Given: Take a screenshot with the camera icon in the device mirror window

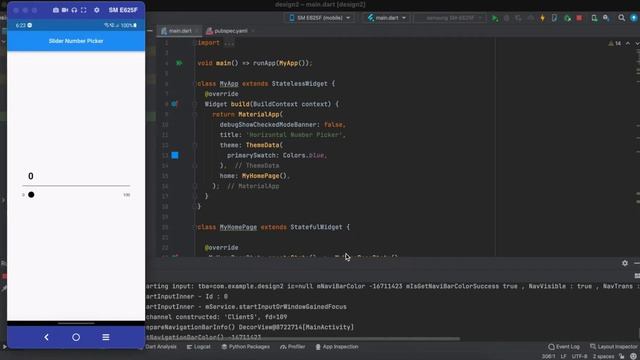Looking at the screenshot, I should 56,10.
